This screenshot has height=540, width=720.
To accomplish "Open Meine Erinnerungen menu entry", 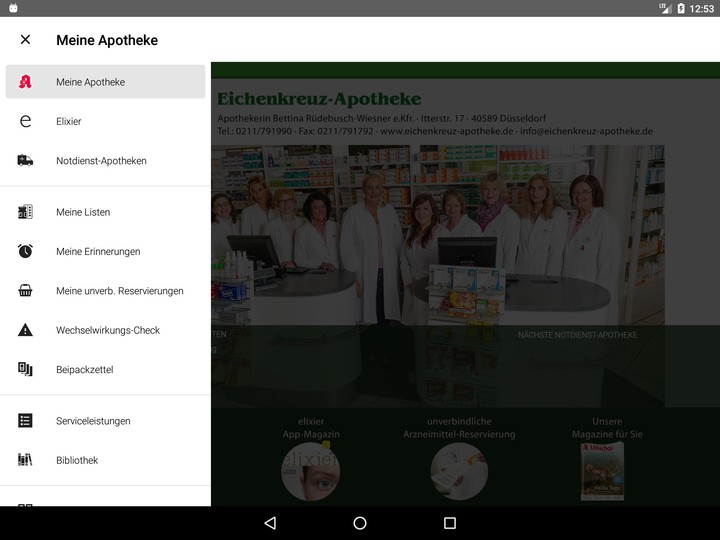I will pos(106,252).
